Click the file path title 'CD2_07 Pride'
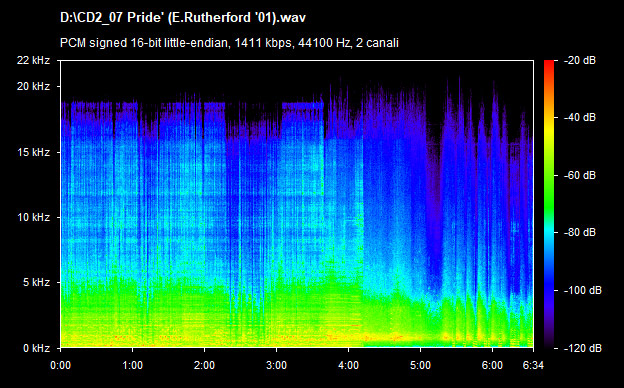624x388 pixels. tap(183, 18)
